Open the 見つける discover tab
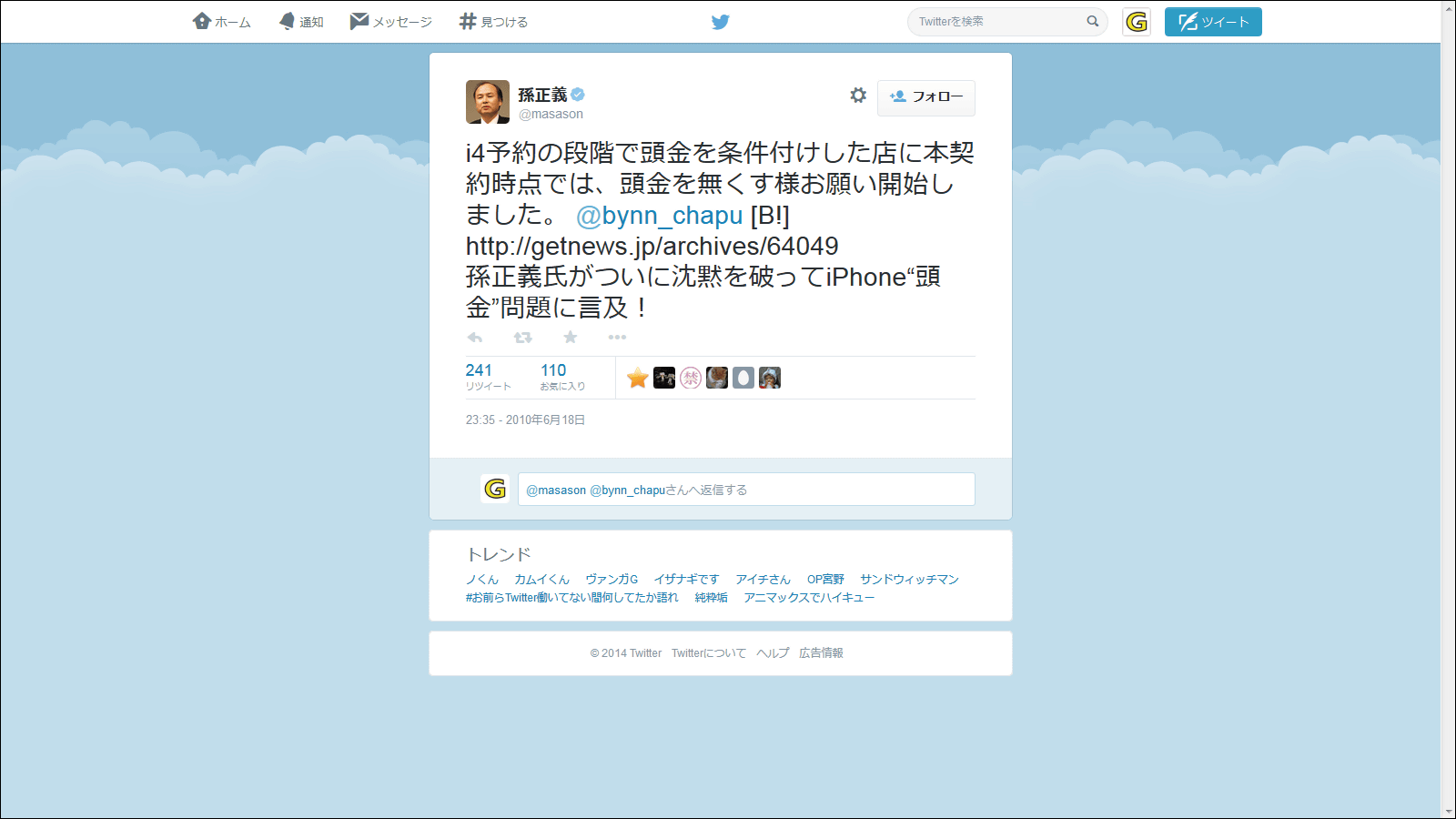The image size is (1456, 819). pos(493,22)
